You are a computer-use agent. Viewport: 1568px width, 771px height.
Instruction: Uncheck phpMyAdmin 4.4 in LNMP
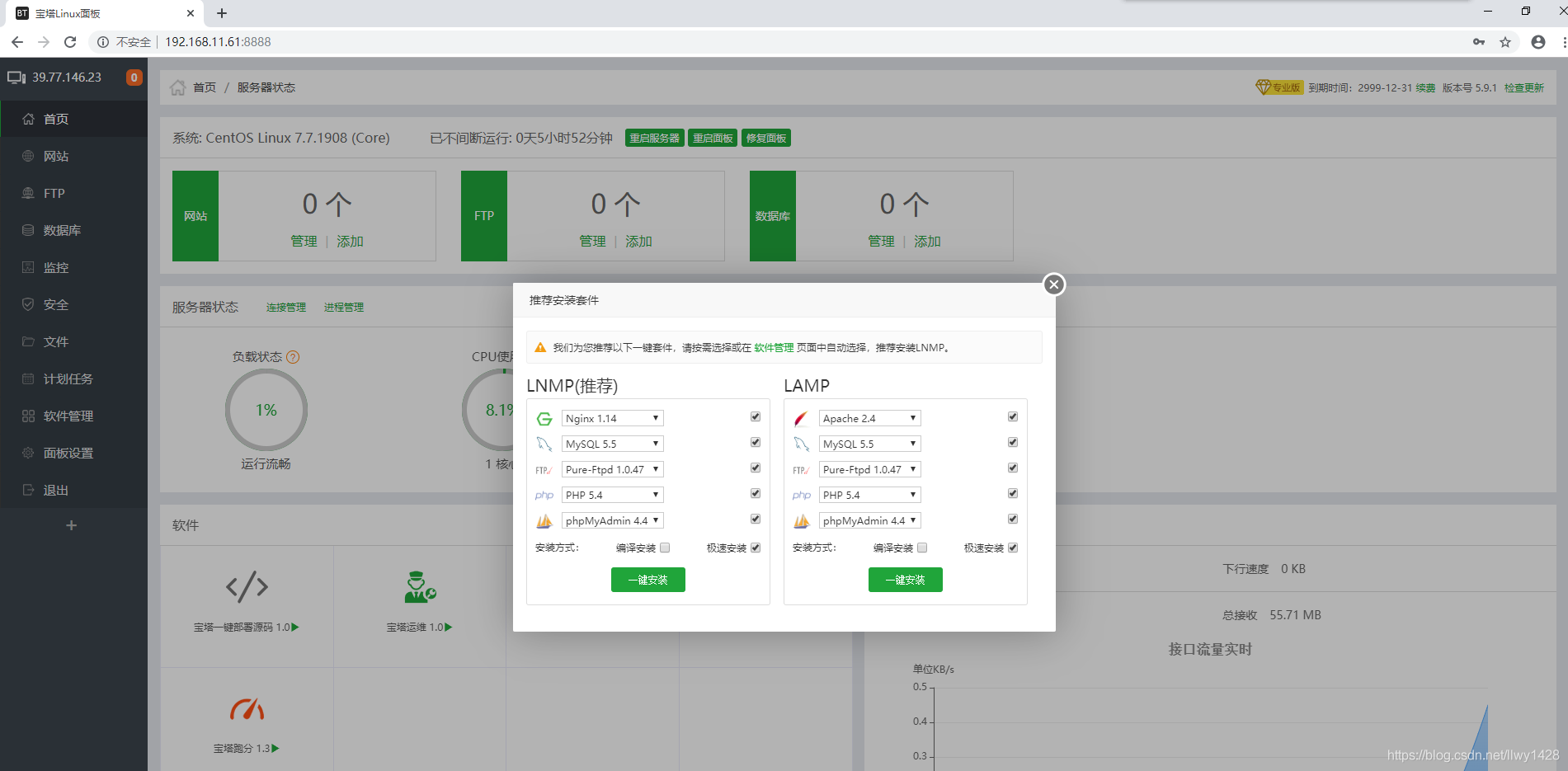coord(756,519)
